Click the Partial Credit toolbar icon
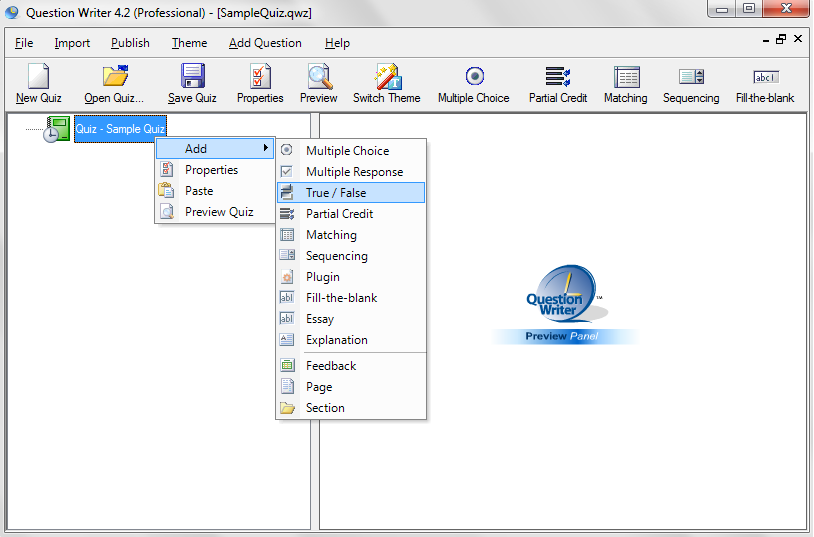Screen dimensions: 814x537 pyautogui.click(x=558, y=76)
